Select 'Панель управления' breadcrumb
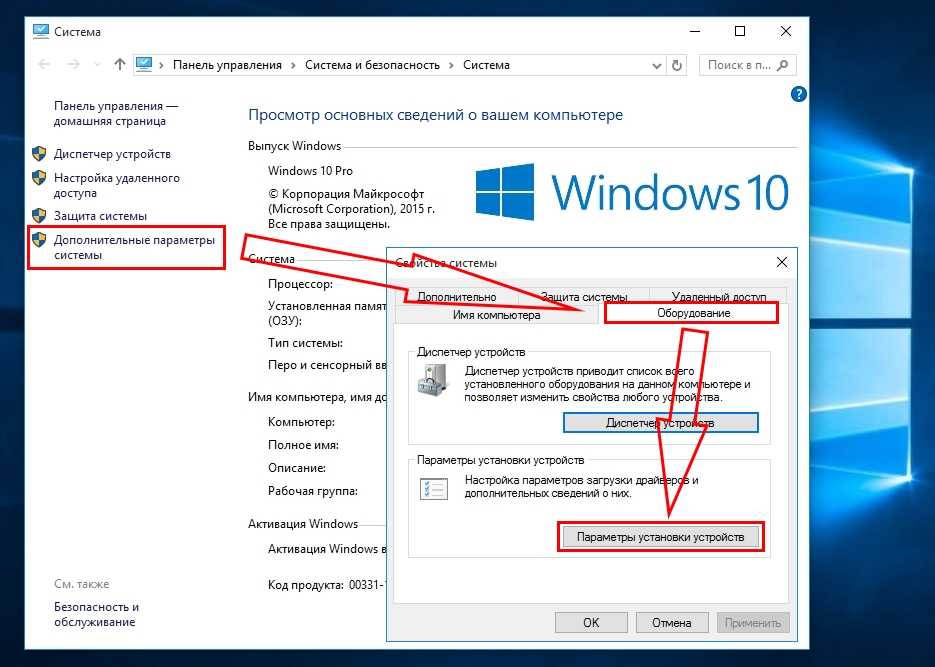This screenshot has width=935, height=667. point(227,65)
